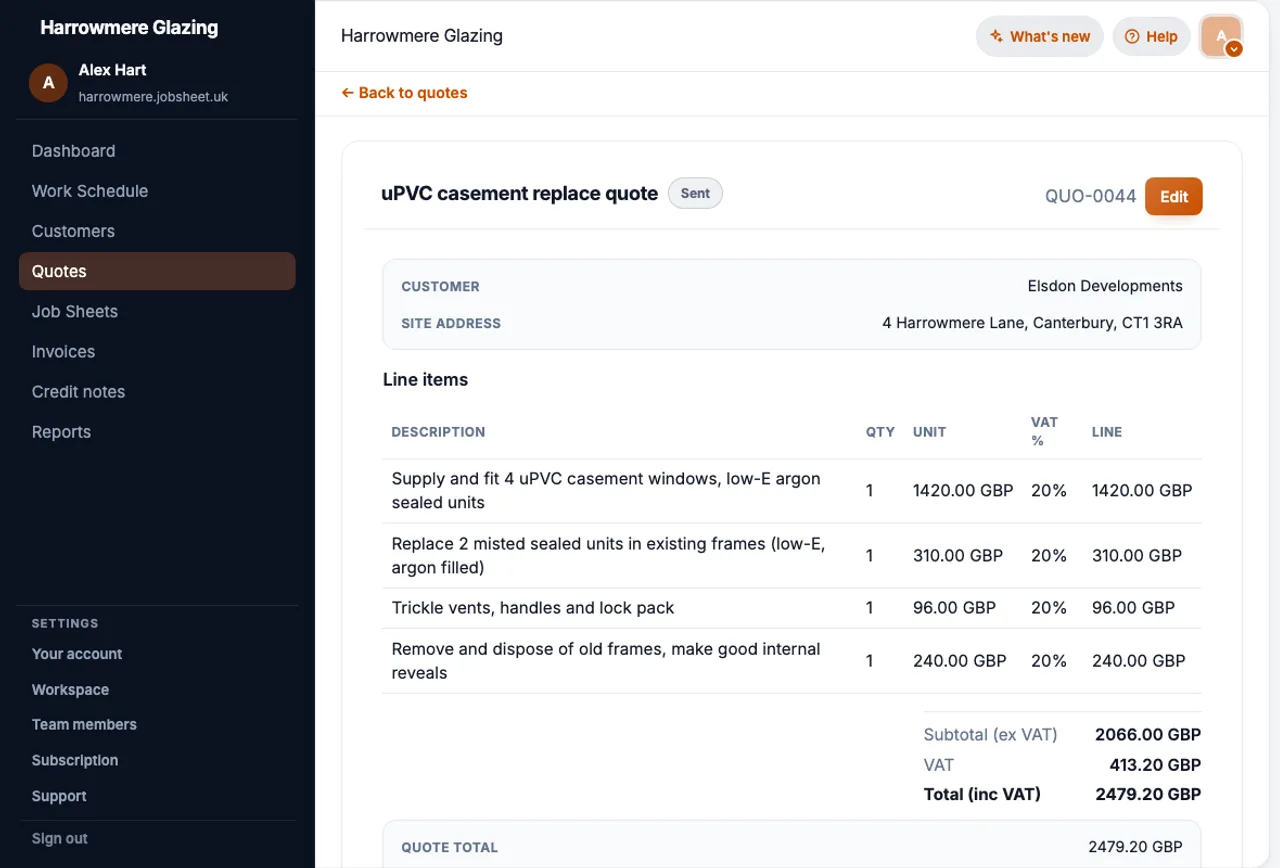Click site address 4 Harrowmere Lane, Canterbury
Viewport: 1280px width, 868px height.
1032,323
